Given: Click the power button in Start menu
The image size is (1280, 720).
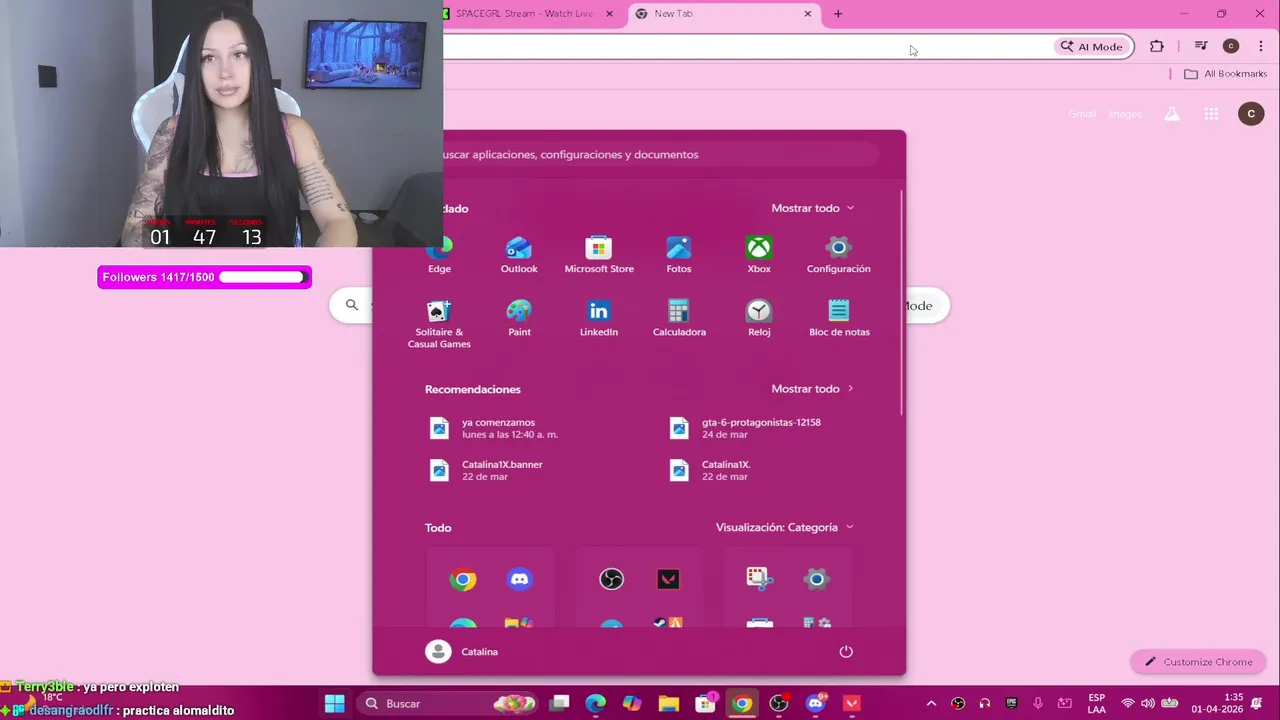Looking at the screenshot, I should point(846,652).
